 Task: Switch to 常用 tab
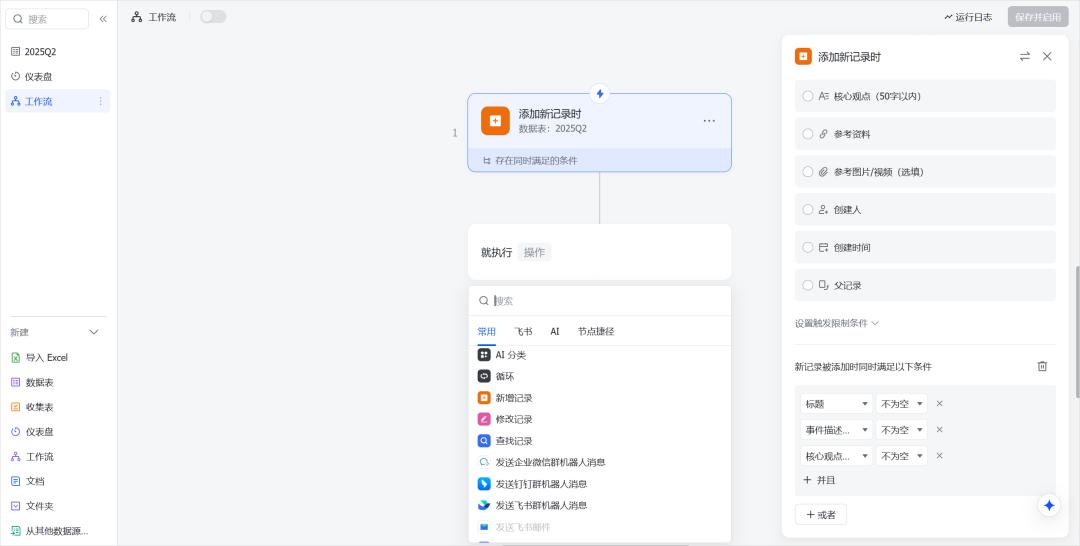click(487, 332)
